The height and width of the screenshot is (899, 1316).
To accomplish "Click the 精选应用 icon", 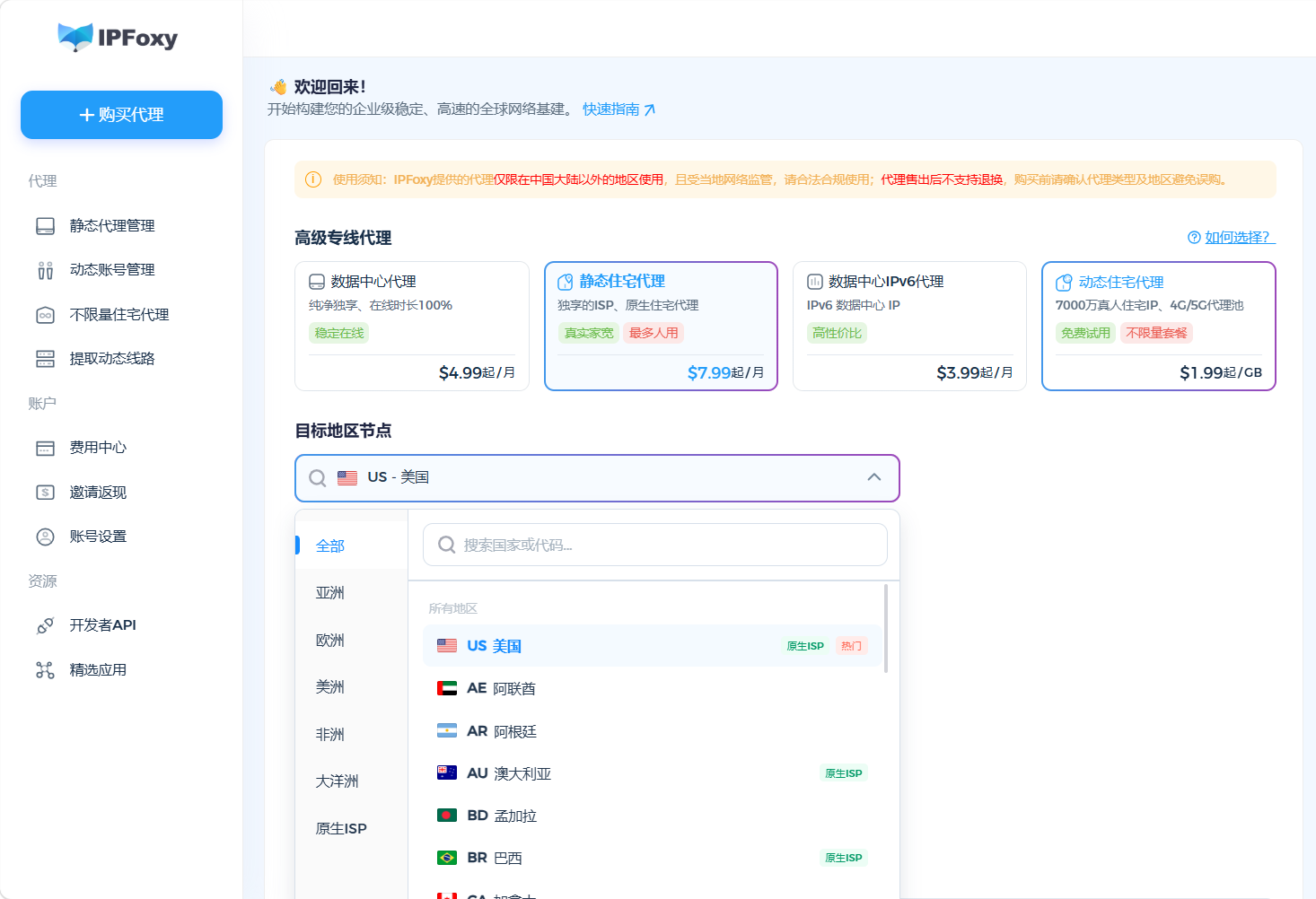I will point(45,670).
